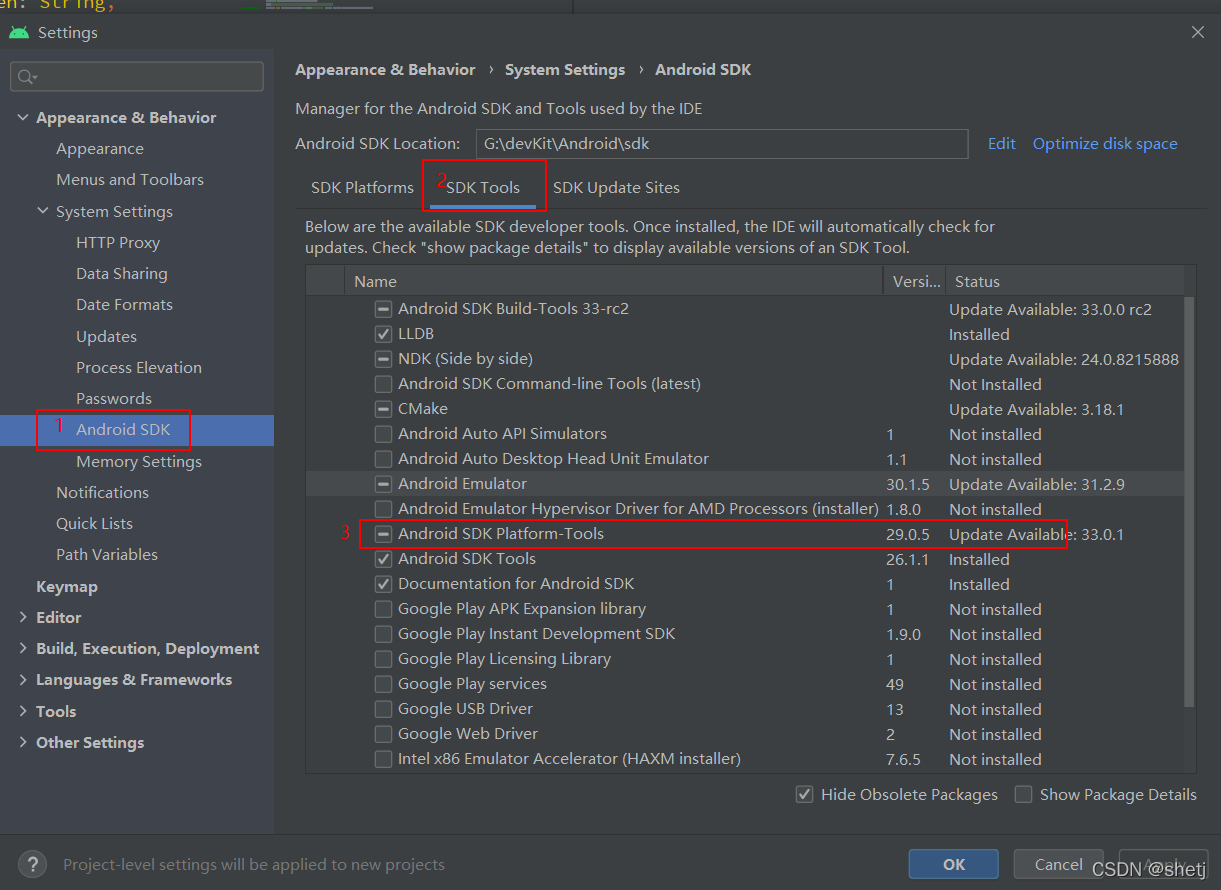Image resolution: width=1221 pixels, height=890 pixels.
Task: Expand Languages & Frameworks section
Action: coord(23,680)
